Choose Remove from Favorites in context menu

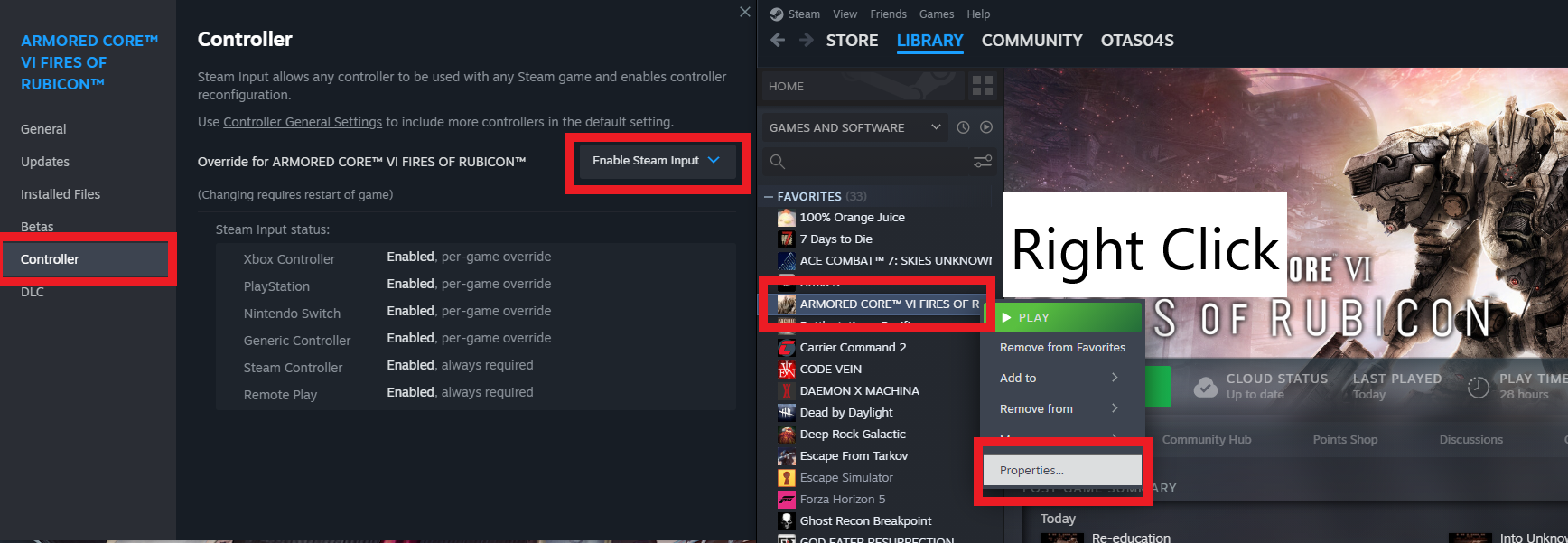[1062, 347]
